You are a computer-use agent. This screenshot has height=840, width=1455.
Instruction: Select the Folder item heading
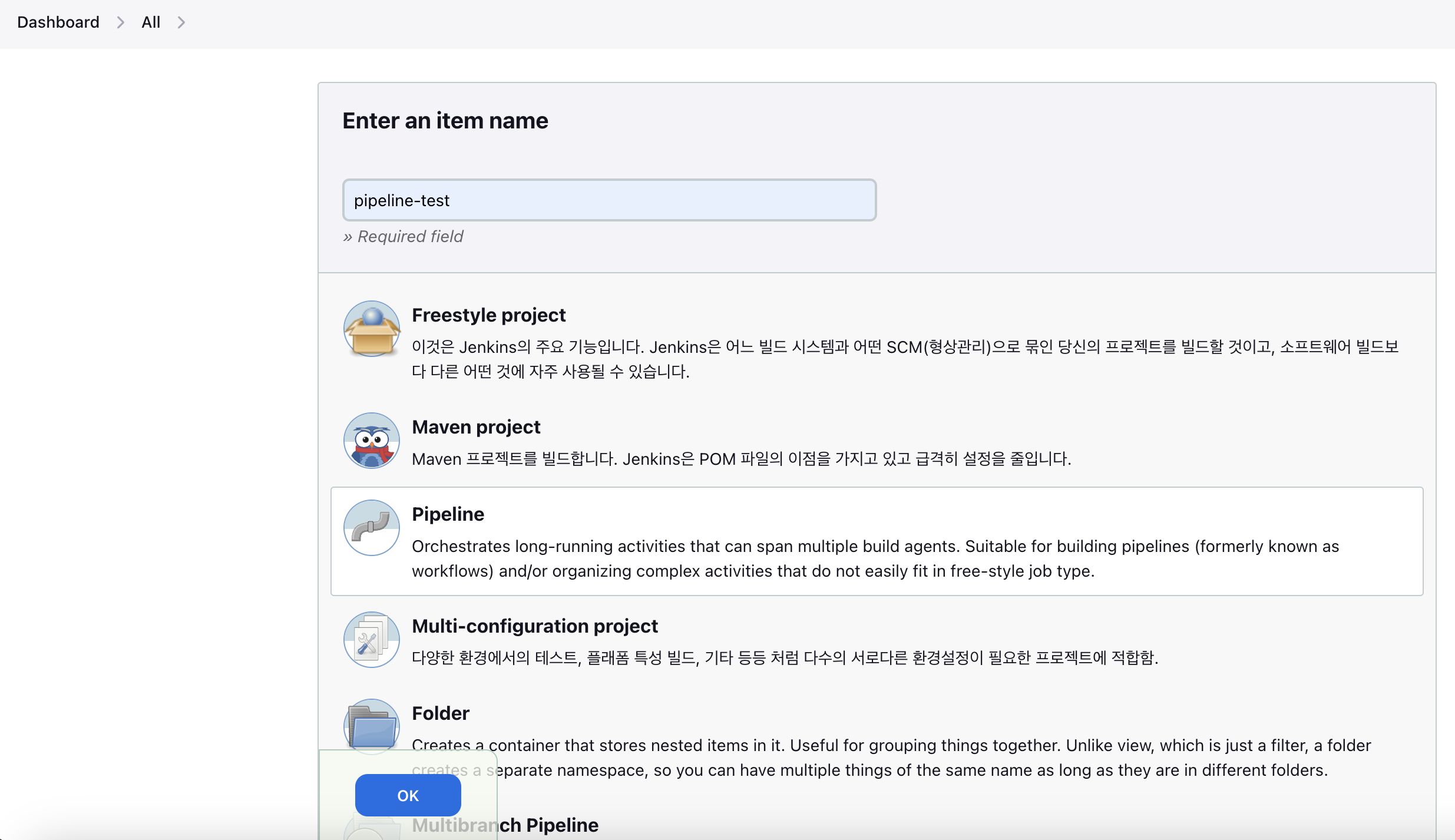pos(440,713)
